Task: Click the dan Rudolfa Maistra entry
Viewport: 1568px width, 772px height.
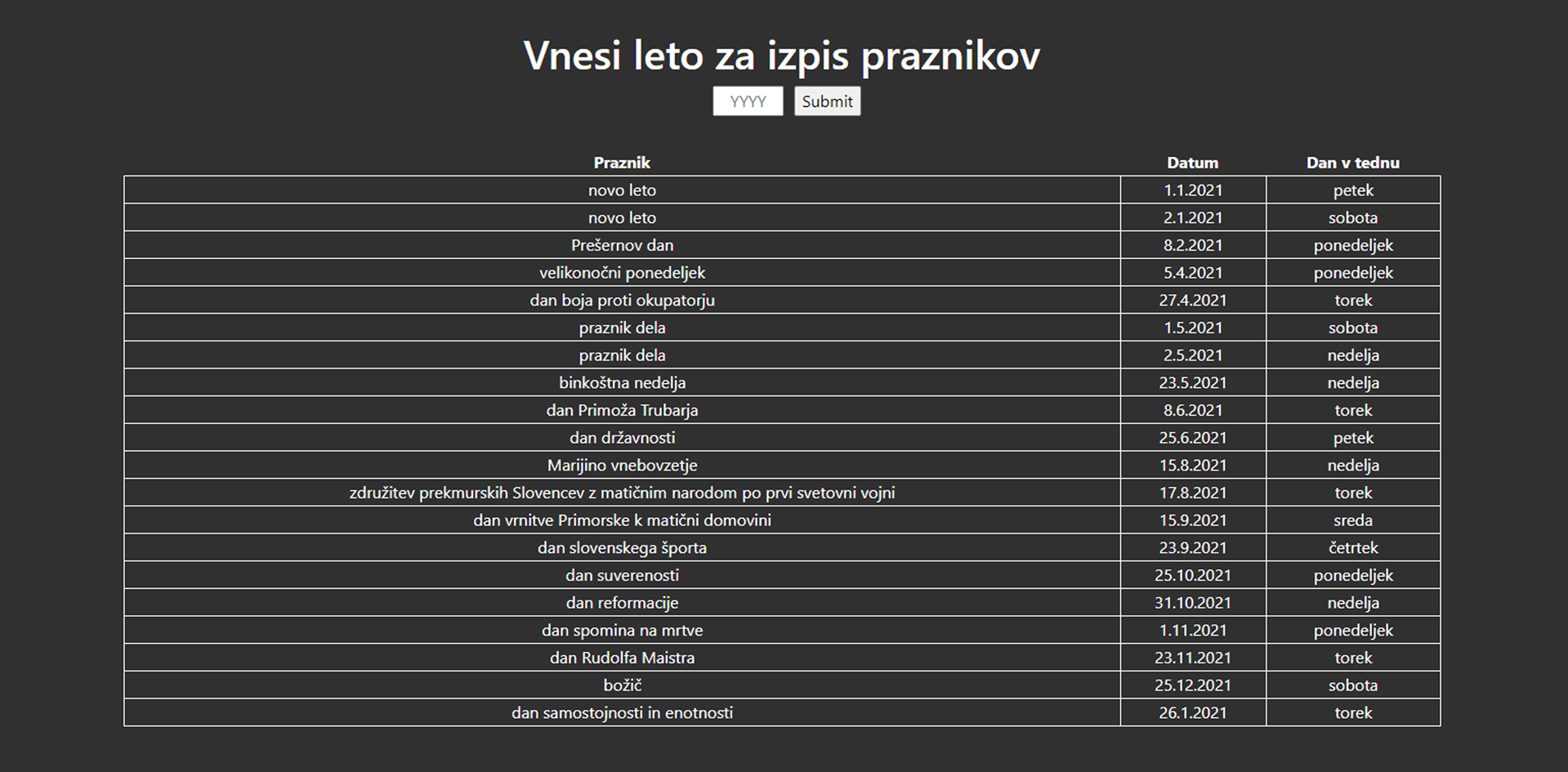Action: 622,658
